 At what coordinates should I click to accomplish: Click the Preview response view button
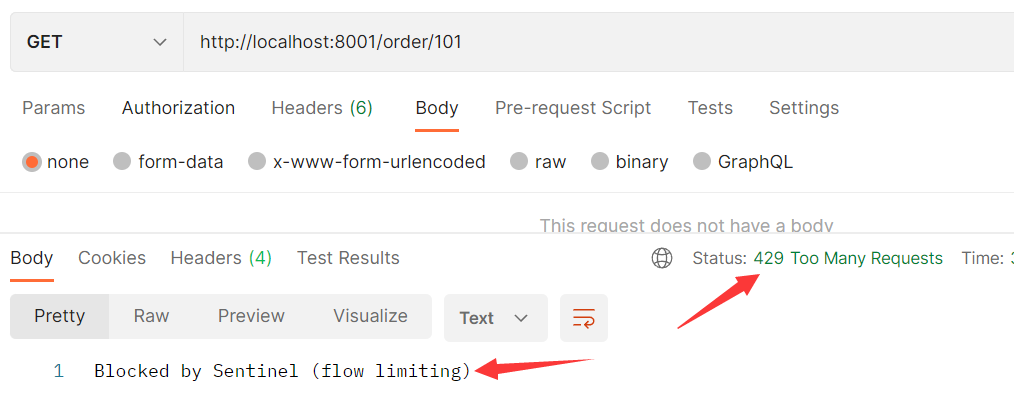[x=251, y=316]
